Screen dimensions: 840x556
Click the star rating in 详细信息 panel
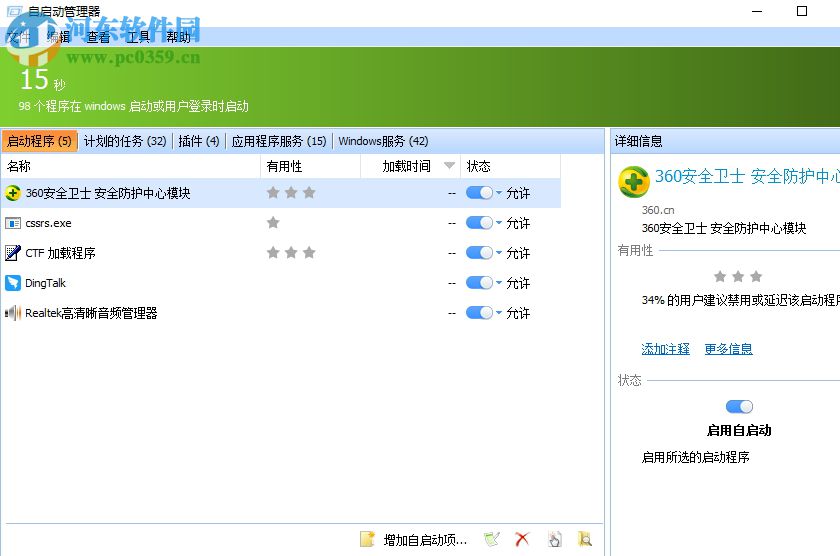coord(738,276)
